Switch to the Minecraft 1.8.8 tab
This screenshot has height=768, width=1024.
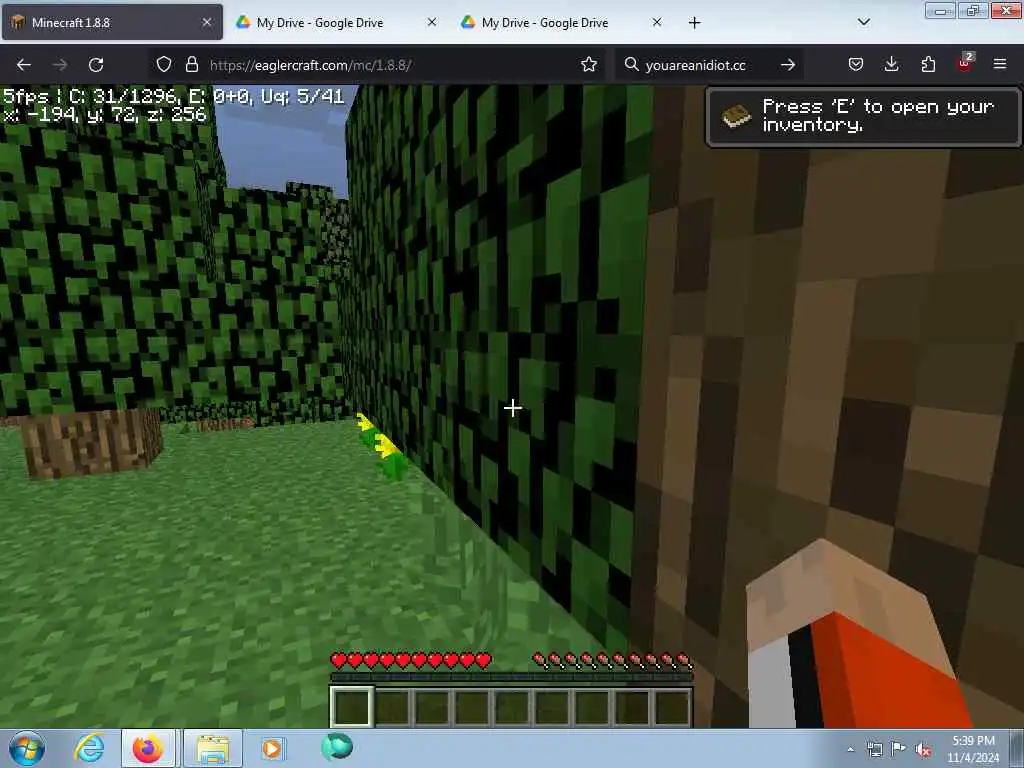point(112,22)
